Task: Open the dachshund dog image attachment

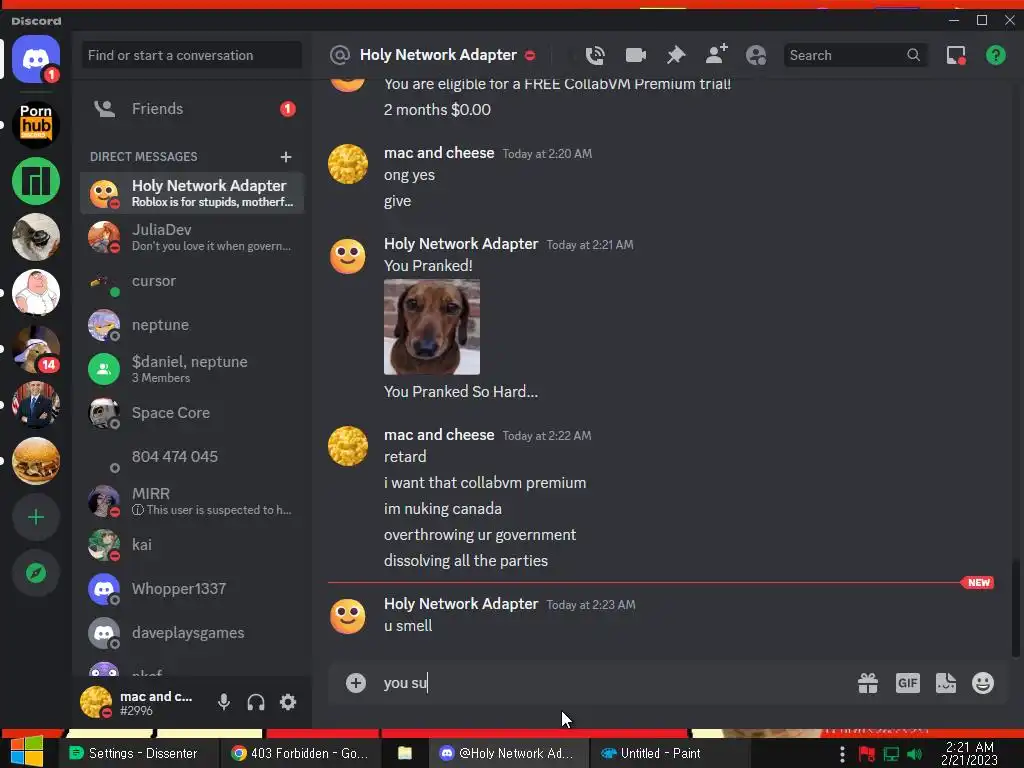Action: point(432,327)
